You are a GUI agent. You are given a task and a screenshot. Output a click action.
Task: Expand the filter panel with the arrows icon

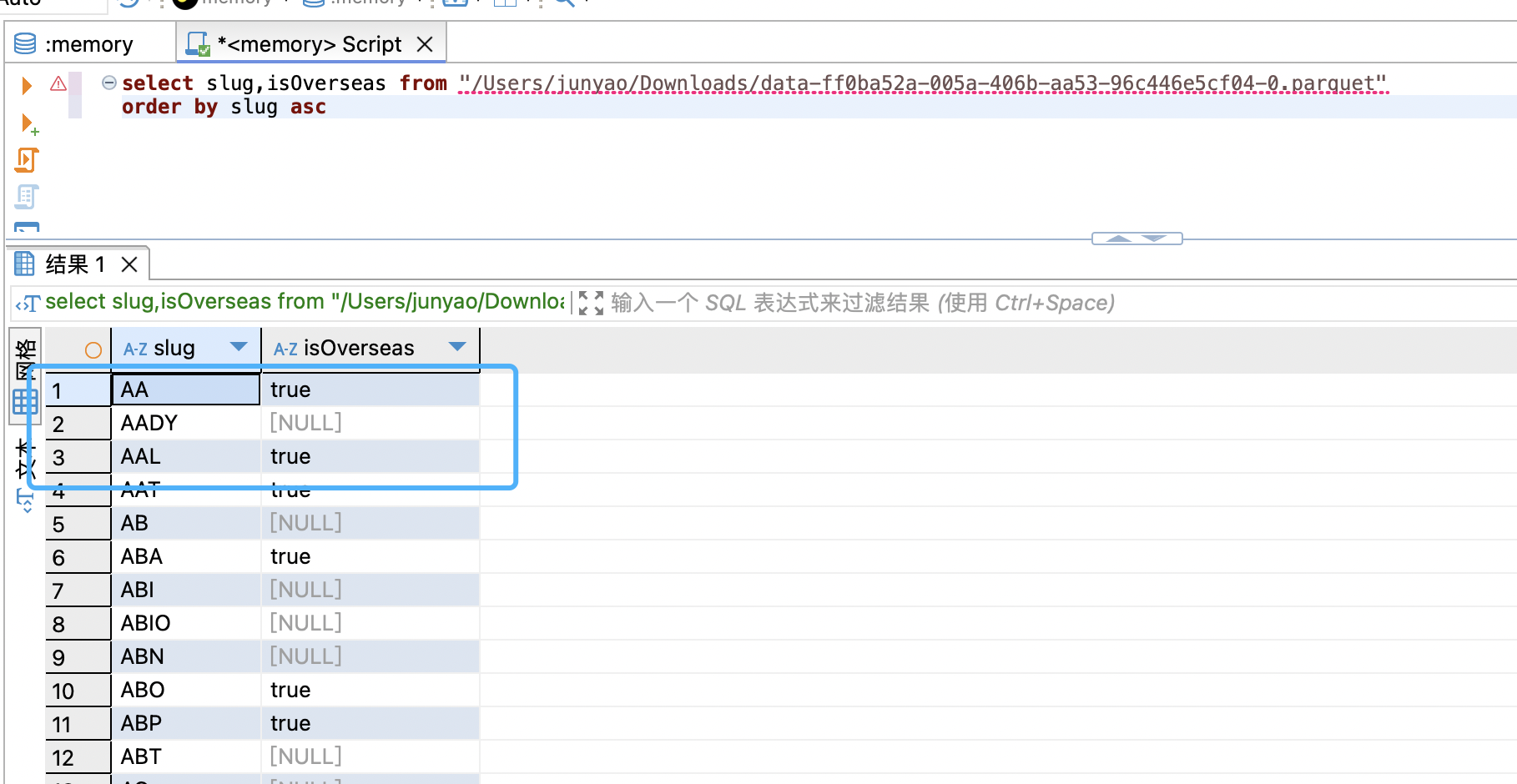tap(591, 303)
